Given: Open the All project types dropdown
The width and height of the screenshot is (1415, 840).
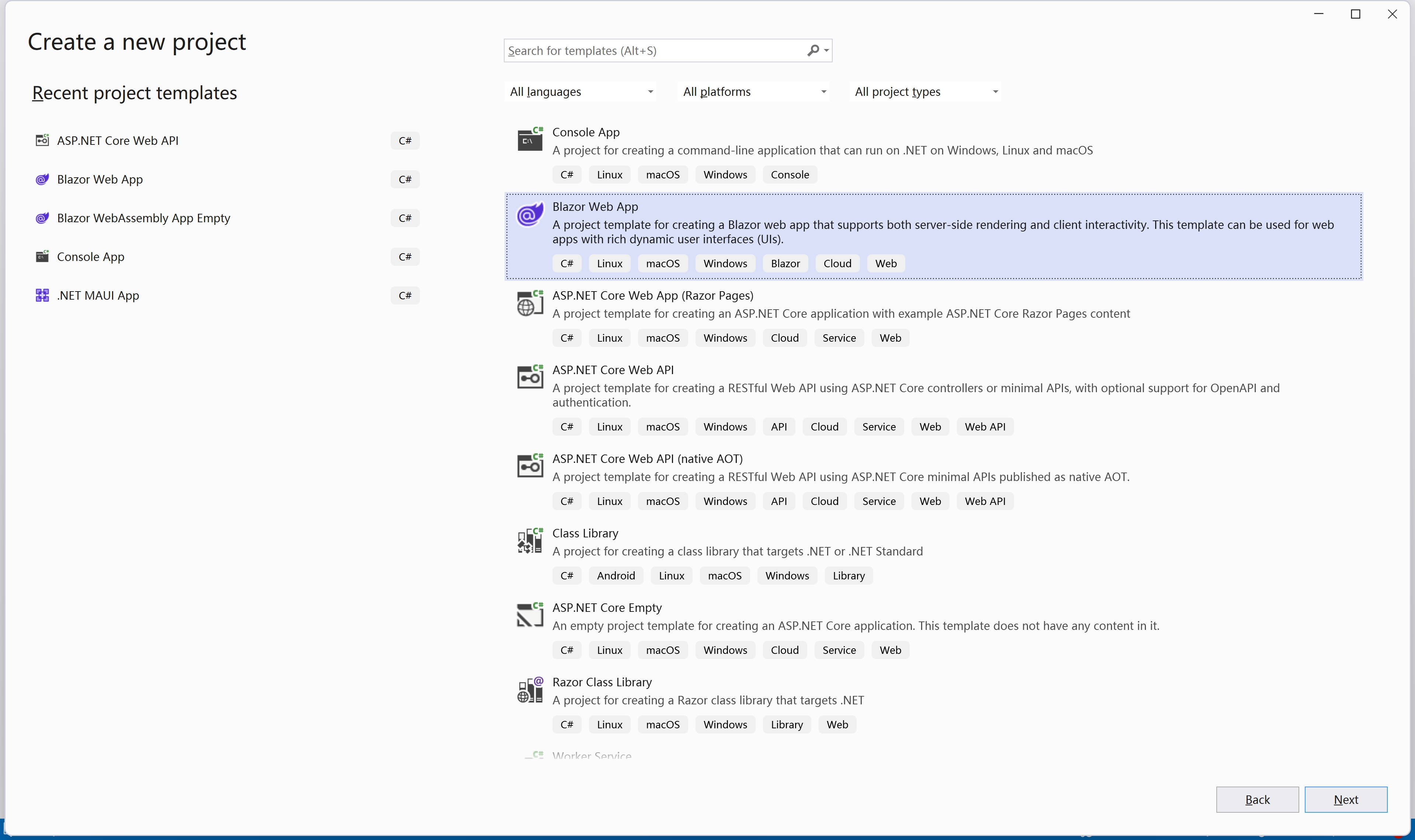Looking at the screenshot, I should pos(925,92).
